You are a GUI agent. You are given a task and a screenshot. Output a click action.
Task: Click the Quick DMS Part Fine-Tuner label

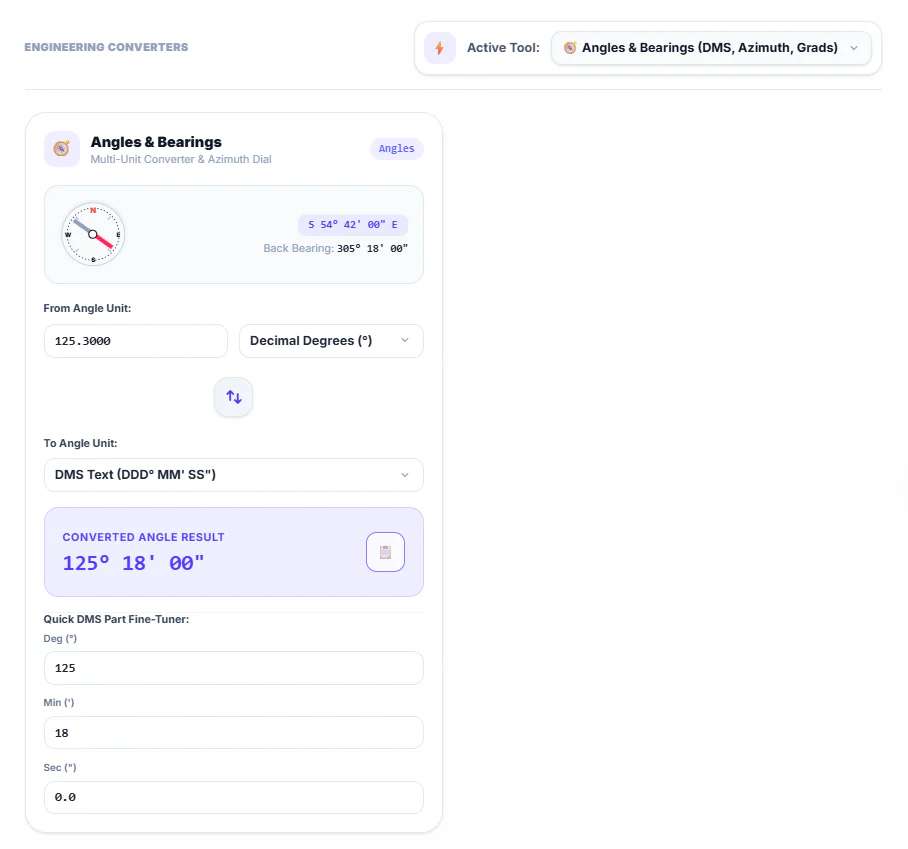point(116,620)
